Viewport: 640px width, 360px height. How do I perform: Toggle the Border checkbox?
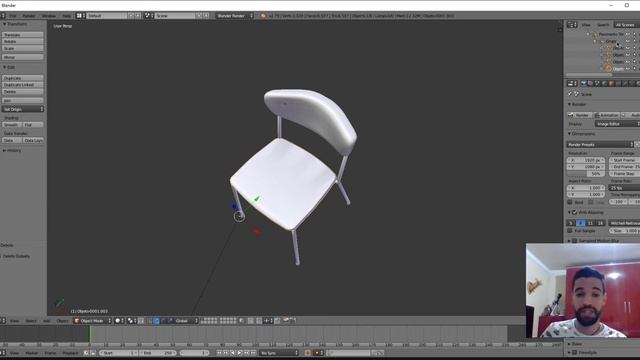click(x=570, y=202)
